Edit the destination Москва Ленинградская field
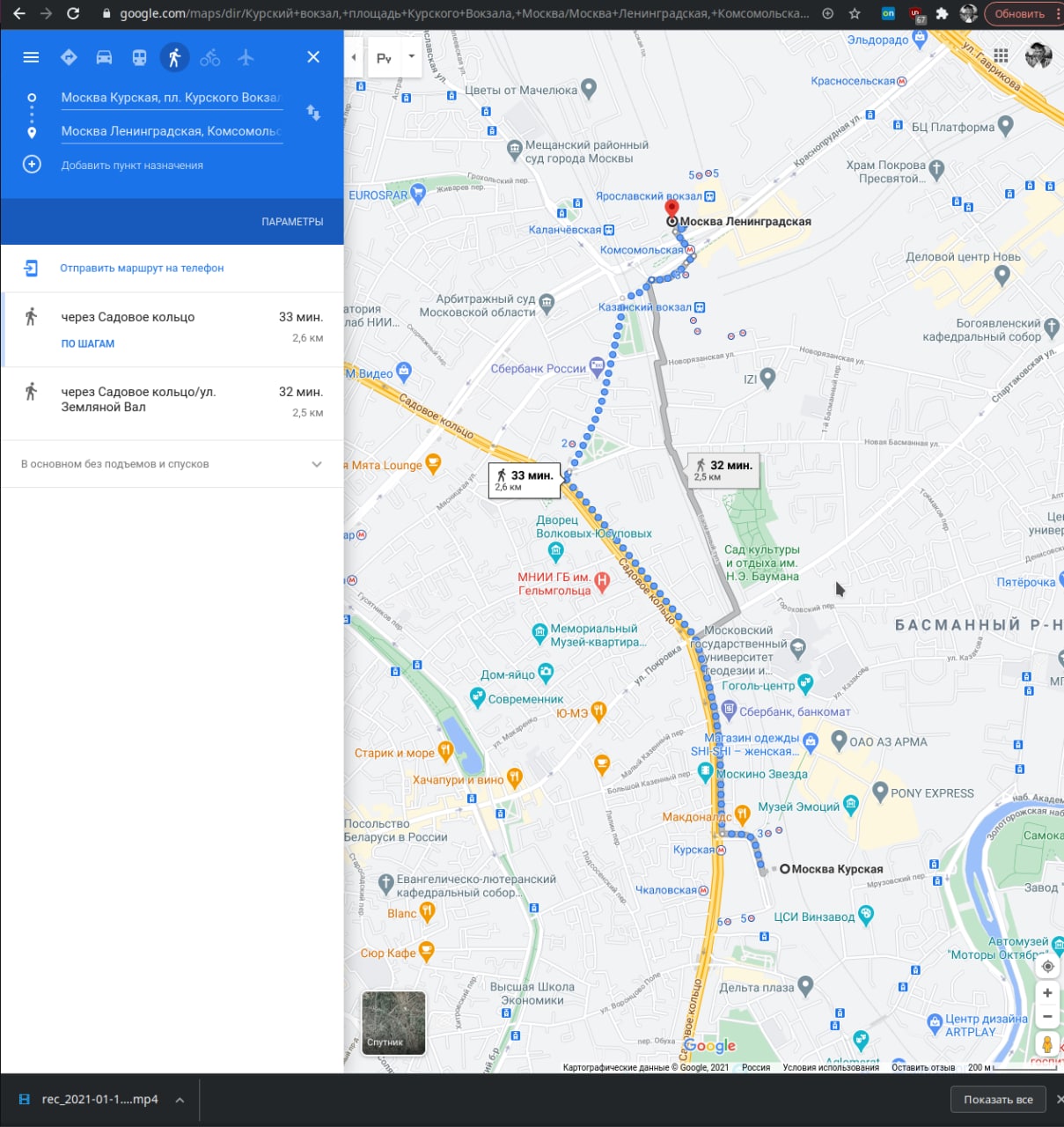1064x1127 pixels. [x=172, y=131]
